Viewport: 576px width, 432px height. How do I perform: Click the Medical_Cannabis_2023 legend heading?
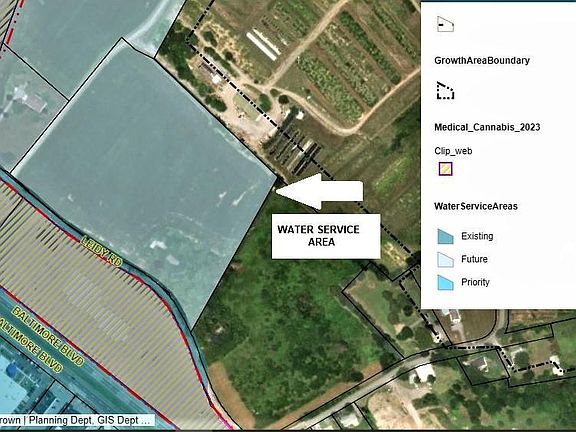click(487, 127)
